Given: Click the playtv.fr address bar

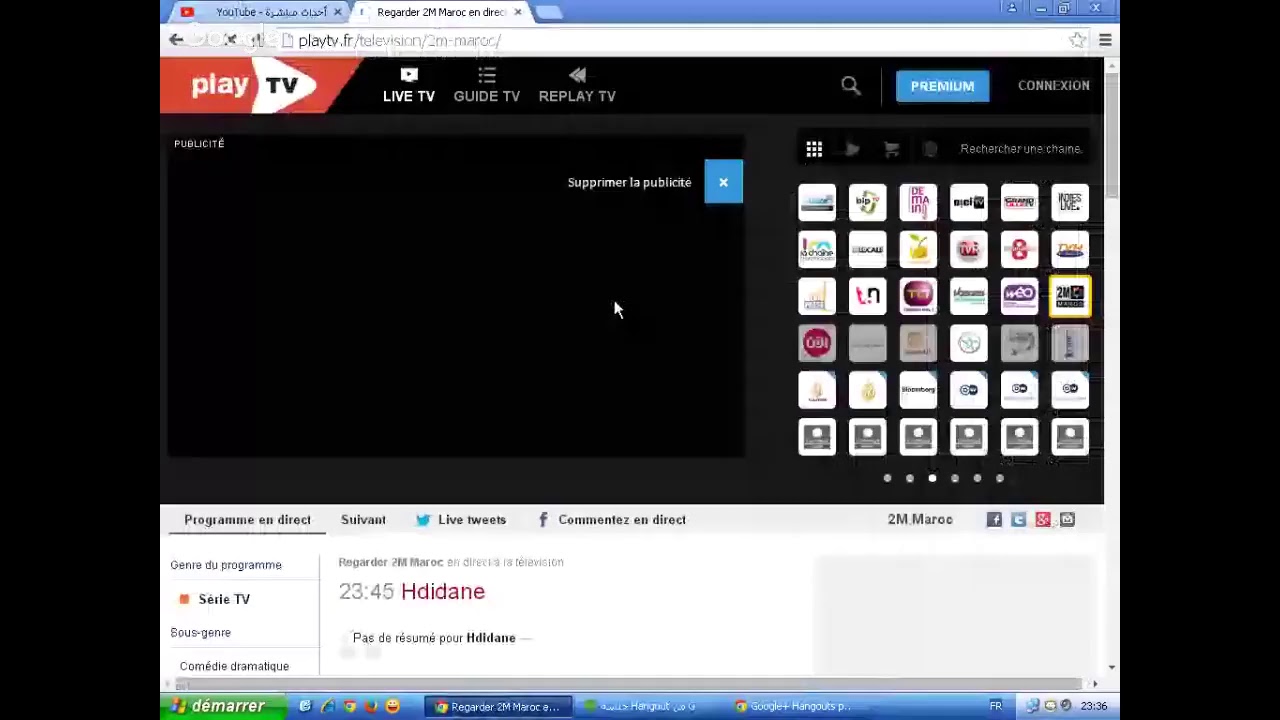Looking at the screenshot, I should pos(670,41).
